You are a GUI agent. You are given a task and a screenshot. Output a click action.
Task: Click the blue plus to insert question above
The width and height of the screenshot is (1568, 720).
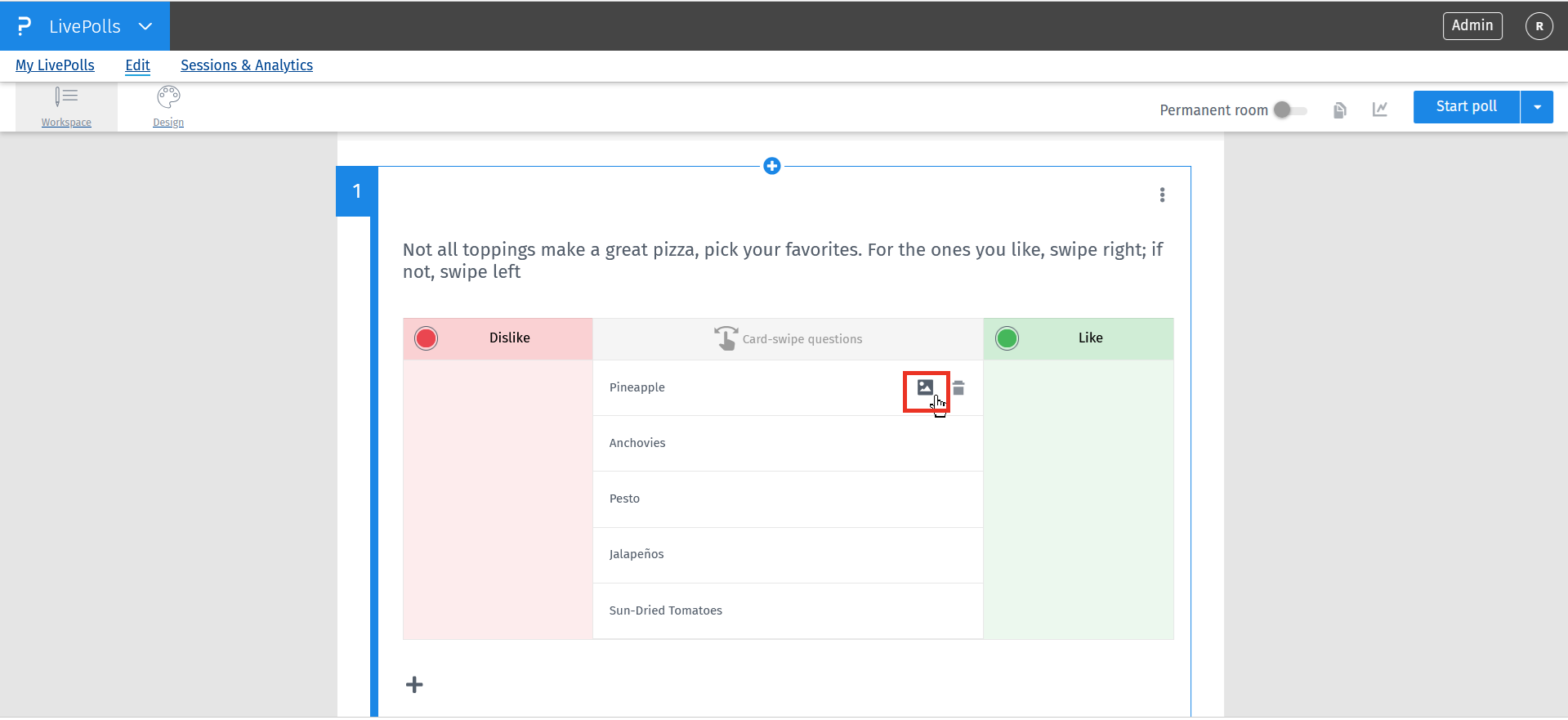tap(771, 166)
